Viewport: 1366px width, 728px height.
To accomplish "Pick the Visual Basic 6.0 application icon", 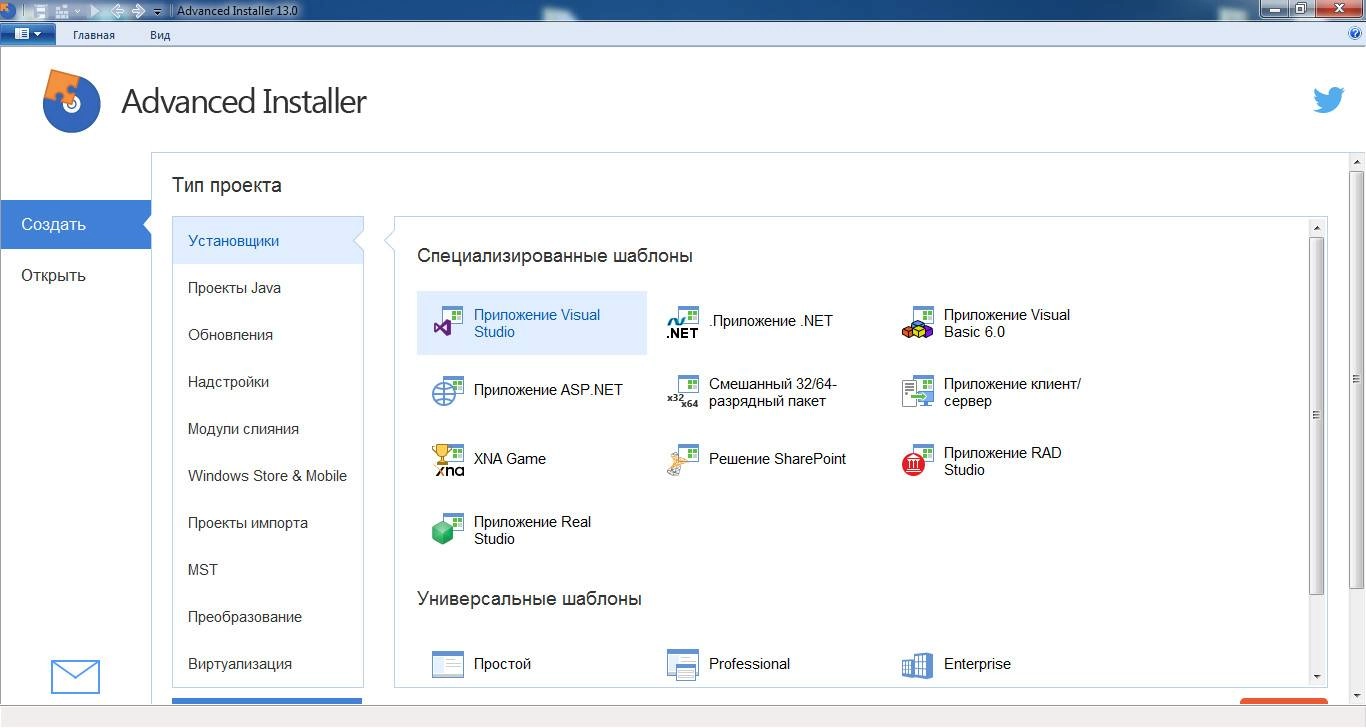I will (917, 322).
